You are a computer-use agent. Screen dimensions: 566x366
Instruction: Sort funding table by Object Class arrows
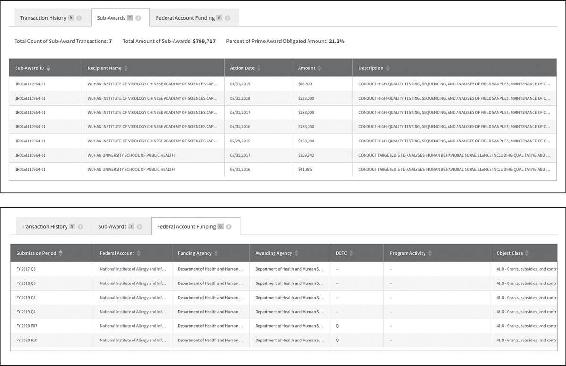click(527, 253)
